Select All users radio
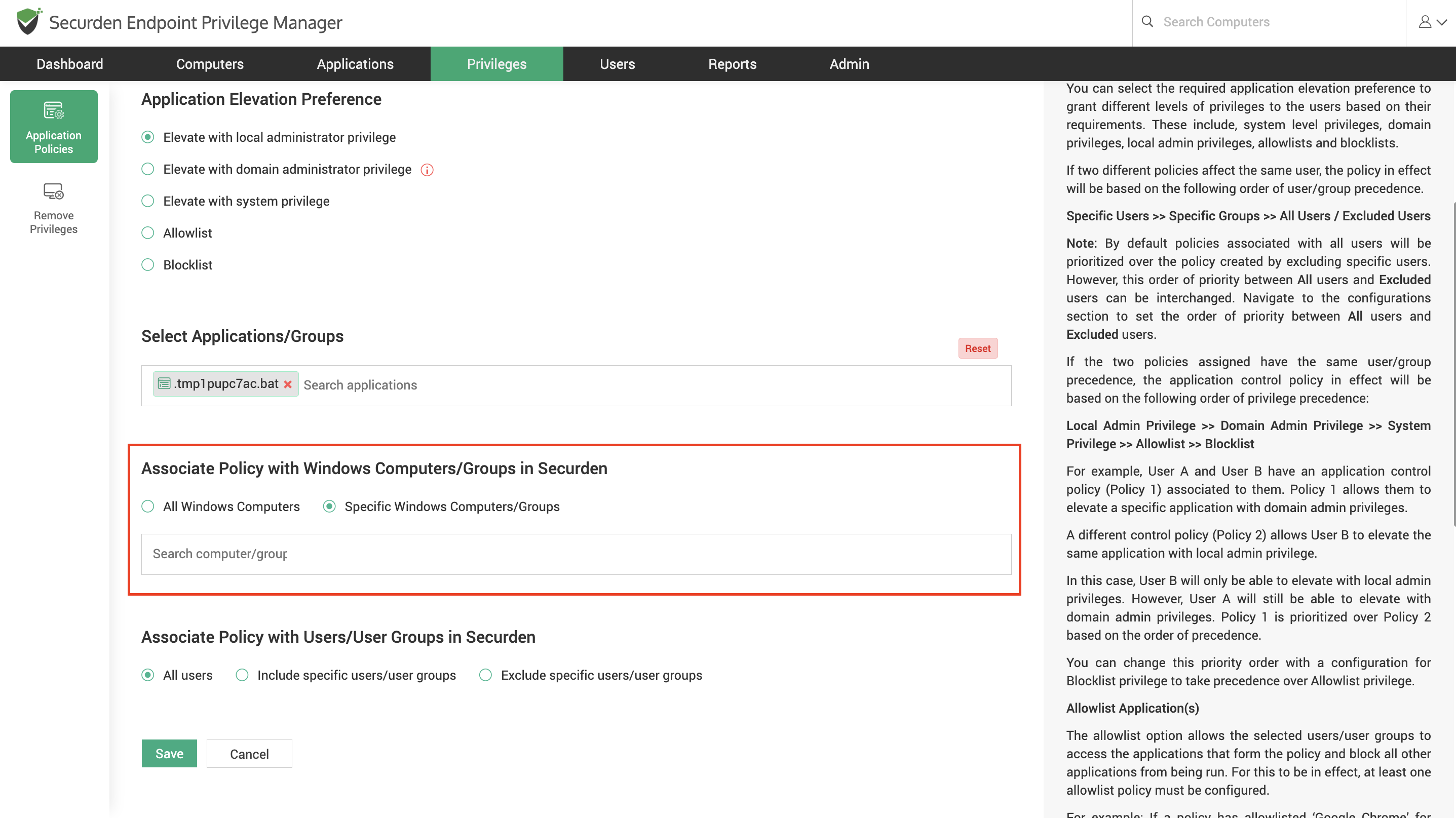This screenshot has width=1456, height=818. [x=147, y=675]
